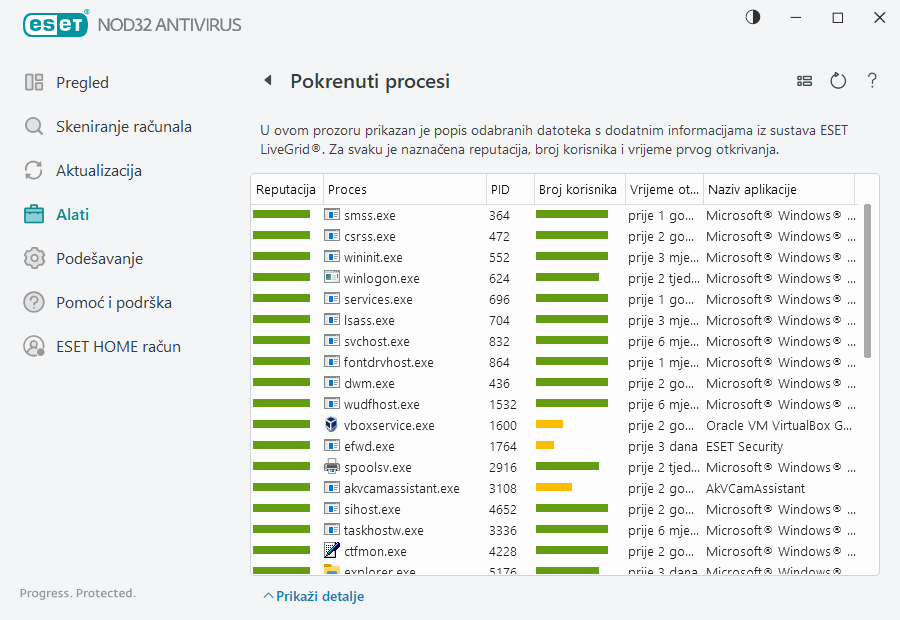Click the ctfmon.exe pen icon
This screenshot has height=620, width=900.
[x=332, y=551]
